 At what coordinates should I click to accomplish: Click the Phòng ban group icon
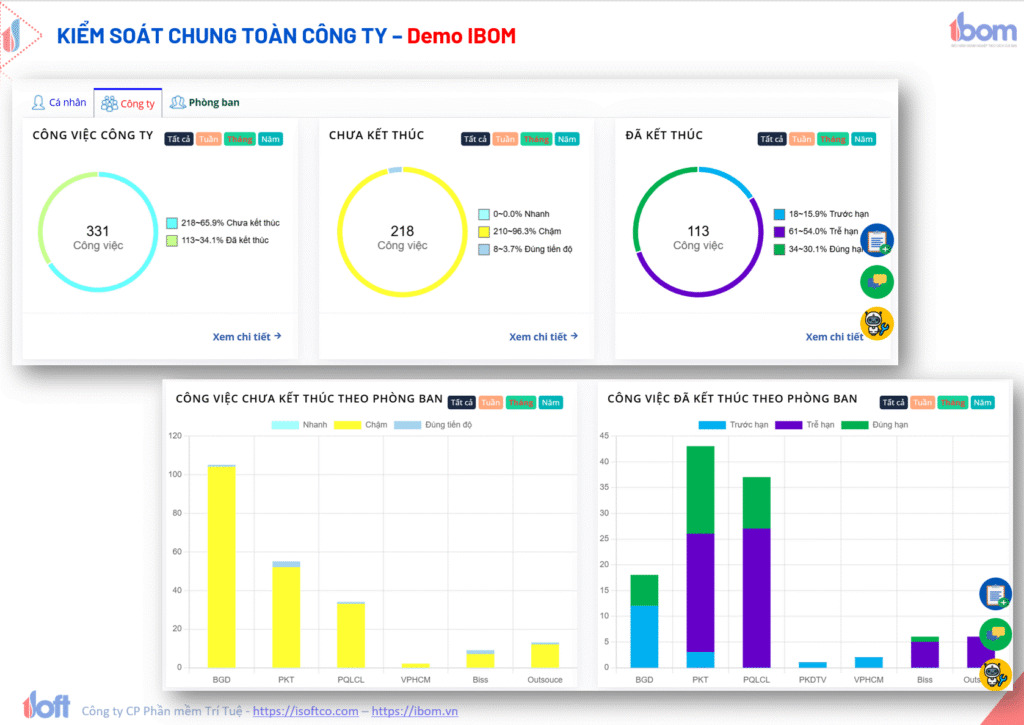click(178, 103)
